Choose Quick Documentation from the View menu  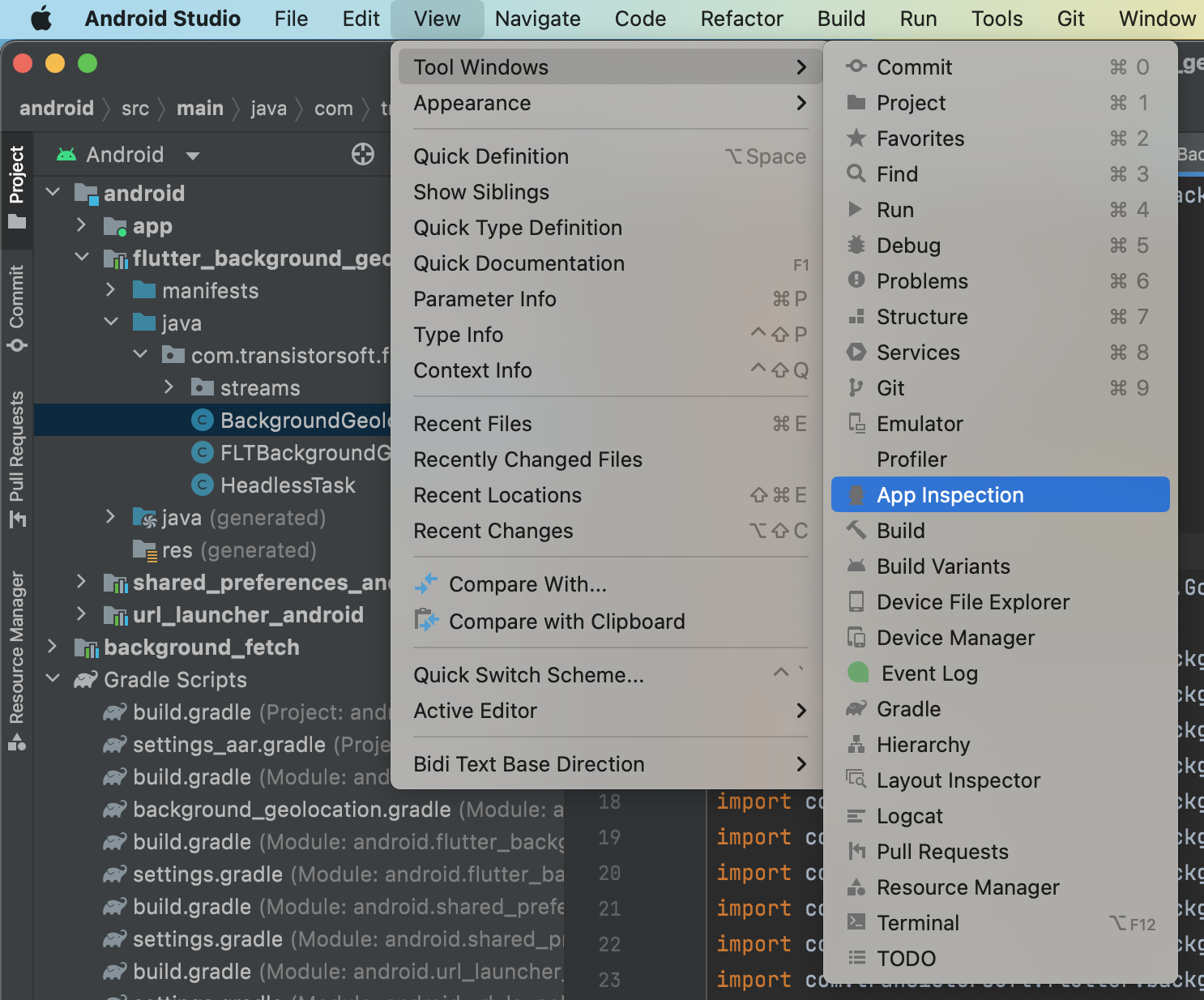pyautogui.click(x=519, y=263)
